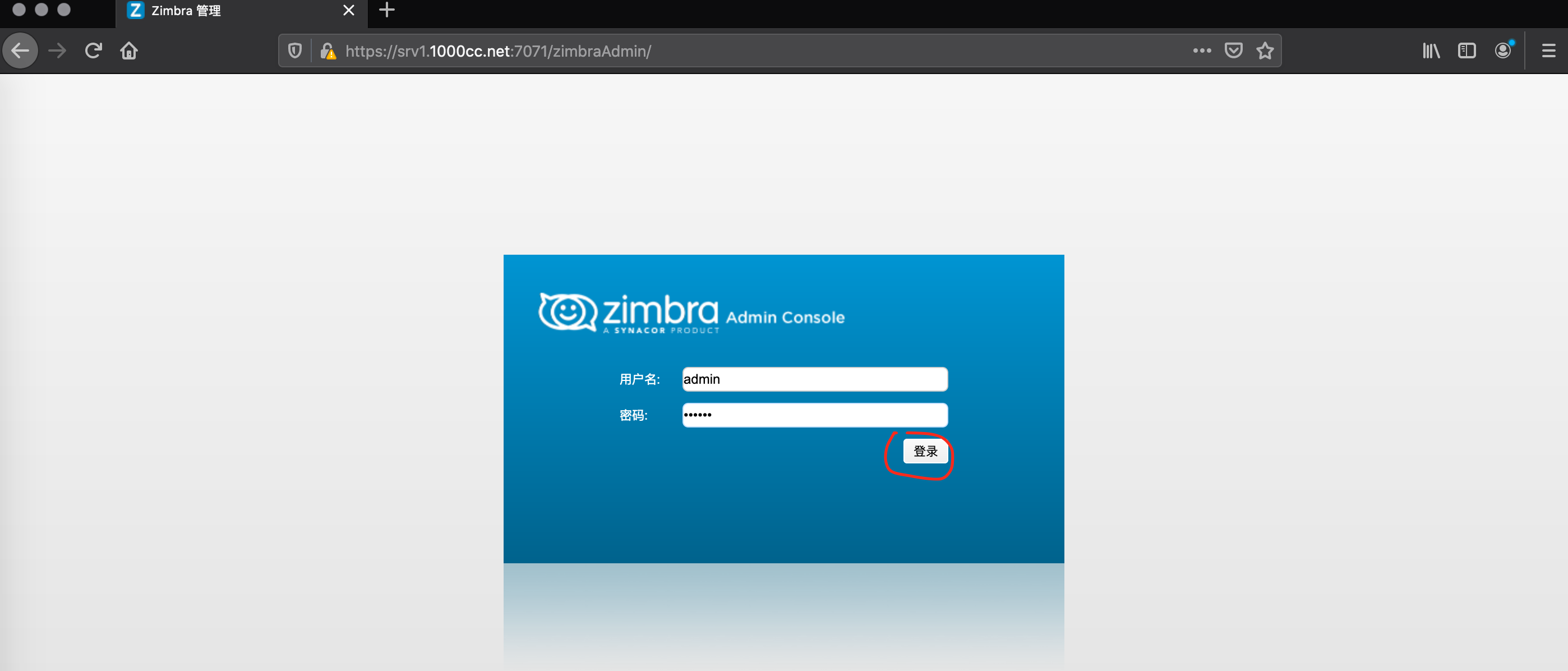Click the browser back arrow button
Image resolution: width=1568 pixels, height=671 pixels.
(x=20, y=50)
